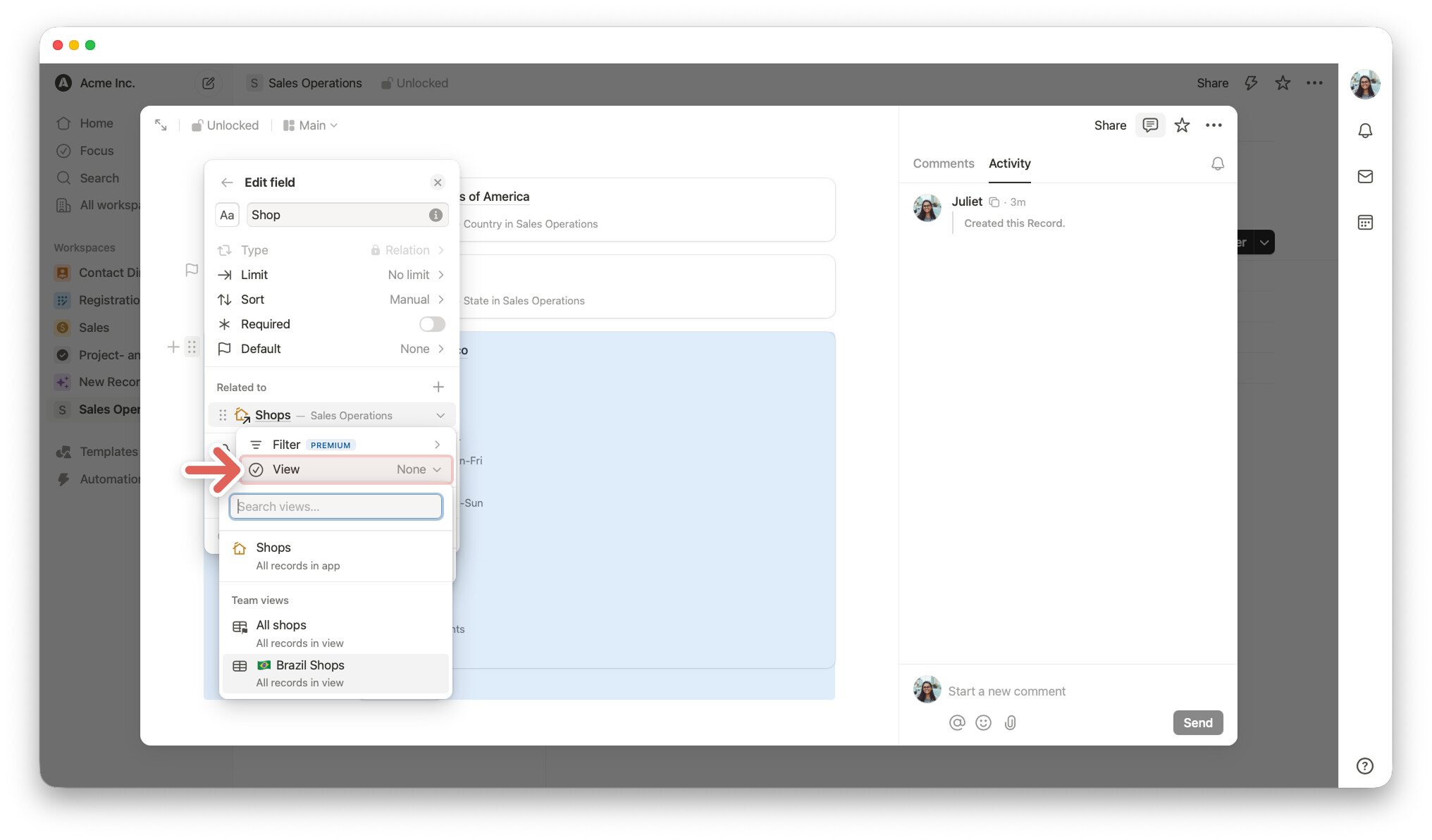Click the mention @ icon
Screen dimensions: 1432x840
(x=956, y=722)
